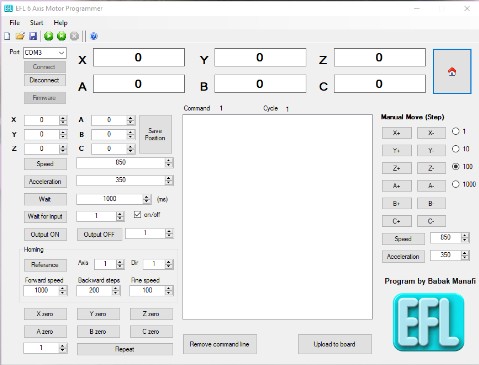Select the 10 step radio button
The image size is (479, 365).
(x=455, y=149)
